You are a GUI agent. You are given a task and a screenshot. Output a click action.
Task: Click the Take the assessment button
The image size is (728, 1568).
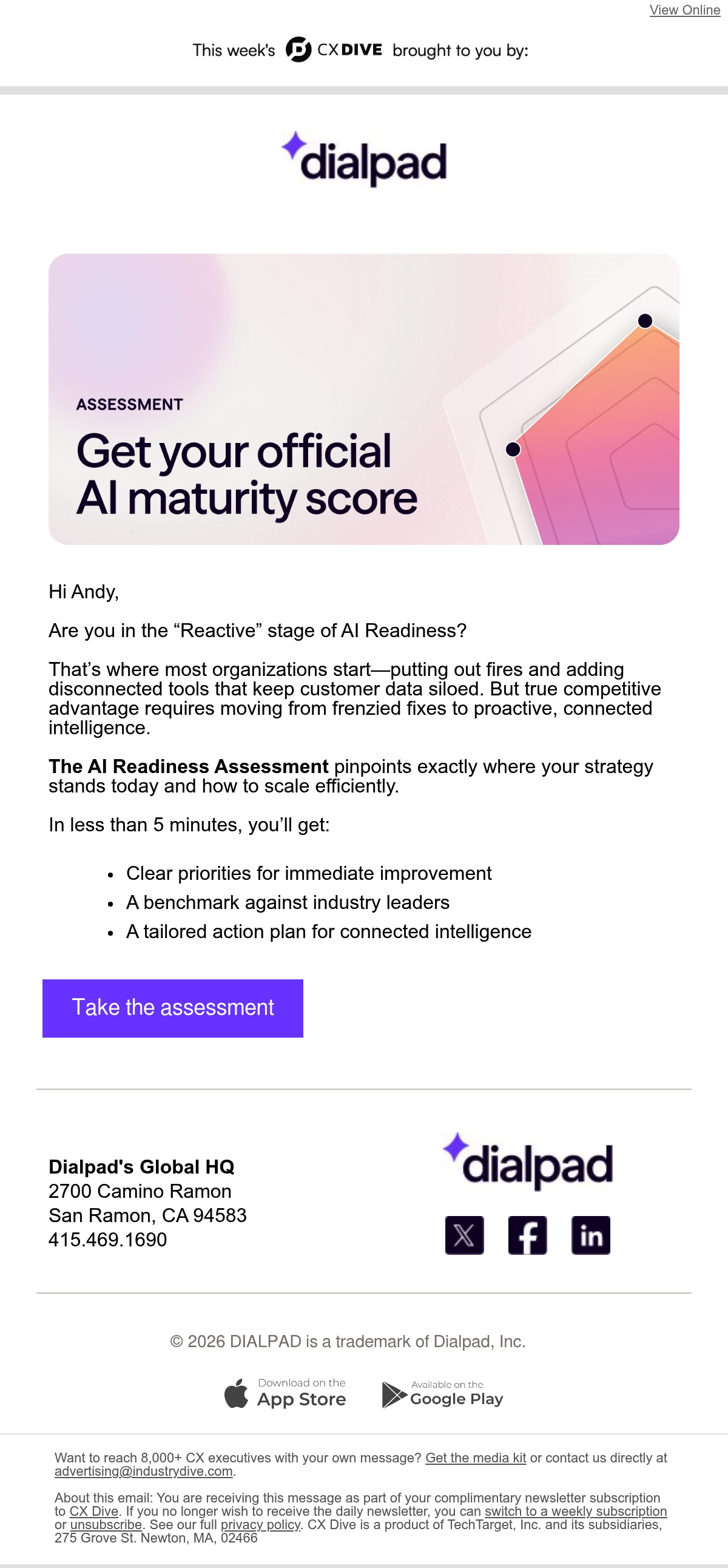(x=173, y=1008)
